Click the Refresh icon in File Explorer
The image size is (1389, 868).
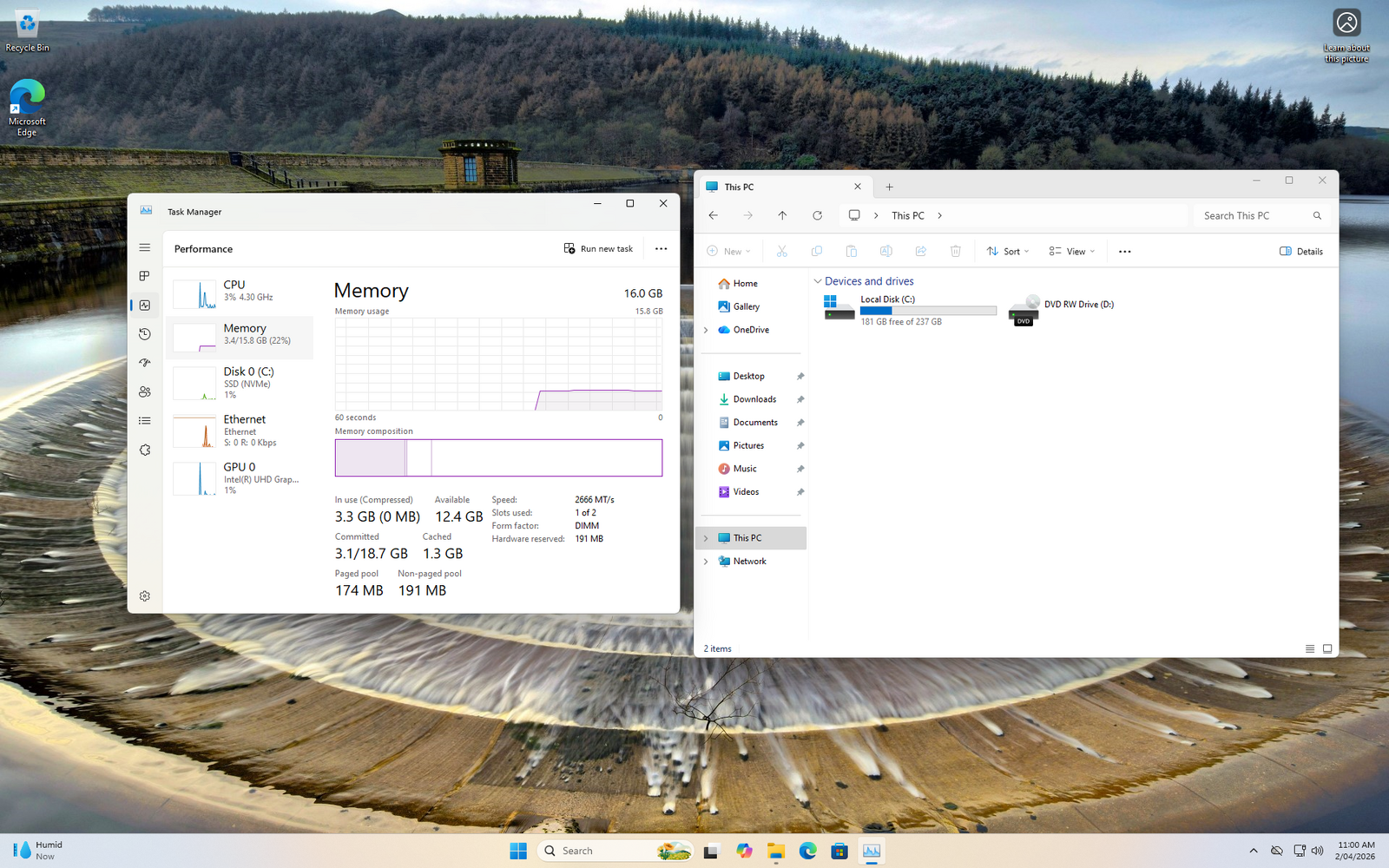click(817, 215)
